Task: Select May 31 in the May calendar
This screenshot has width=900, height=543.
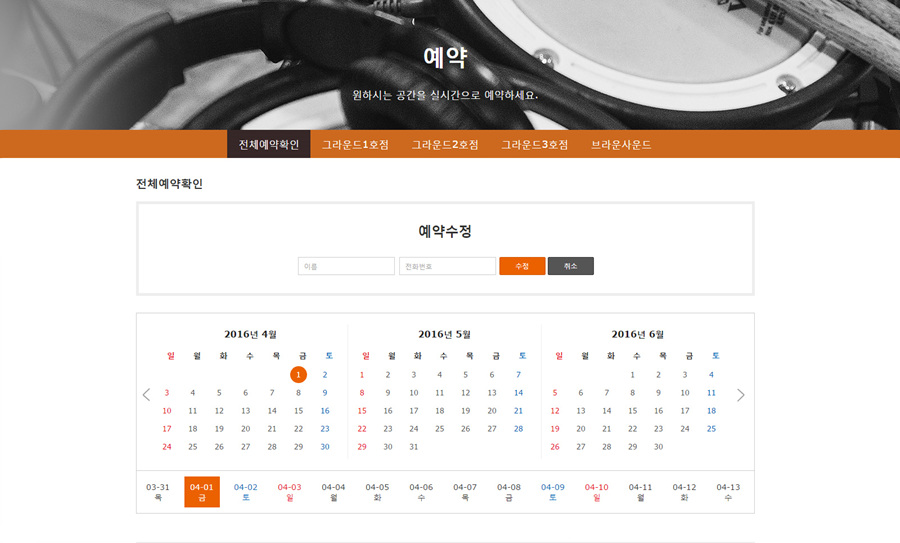Action: pos(414,447)
